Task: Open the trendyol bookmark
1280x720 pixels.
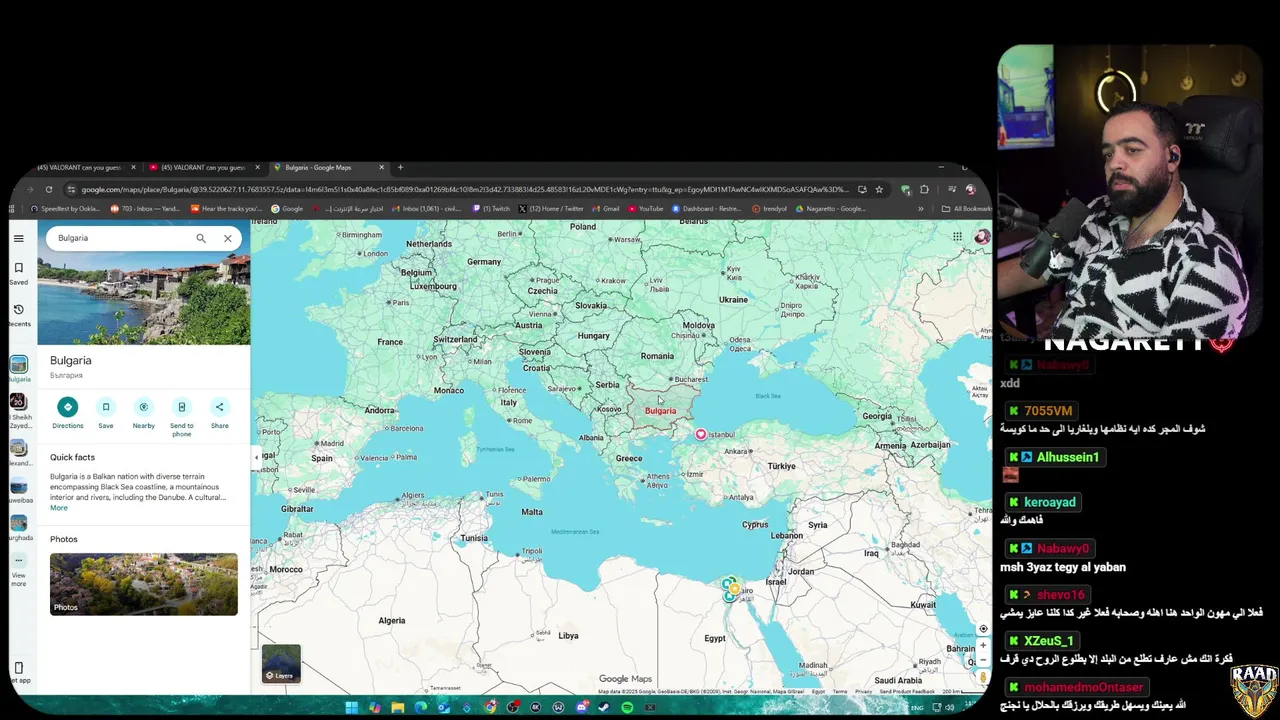Action: (x=770, y=209)
